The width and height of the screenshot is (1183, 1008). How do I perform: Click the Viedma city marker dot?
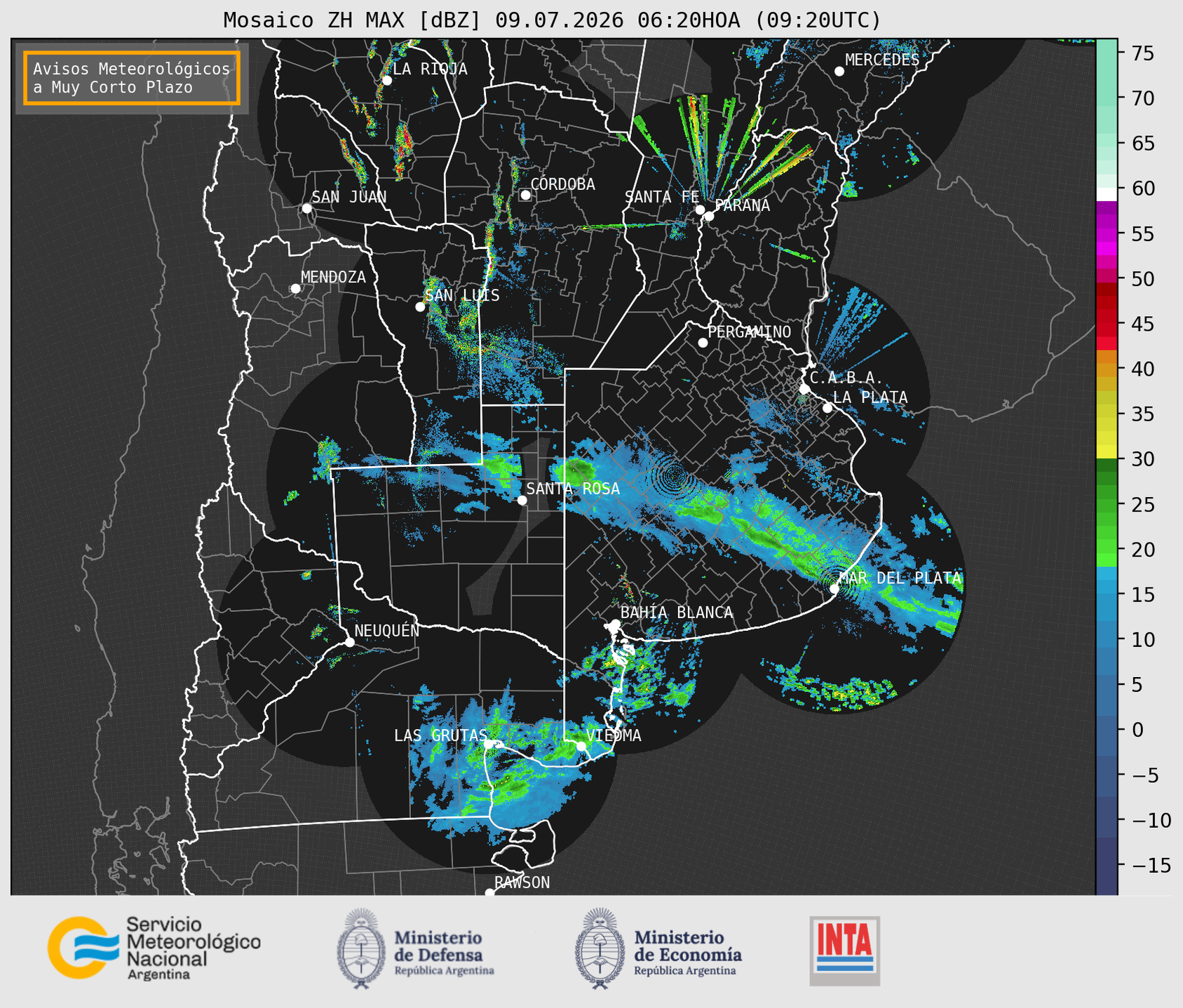coord(581,746)
